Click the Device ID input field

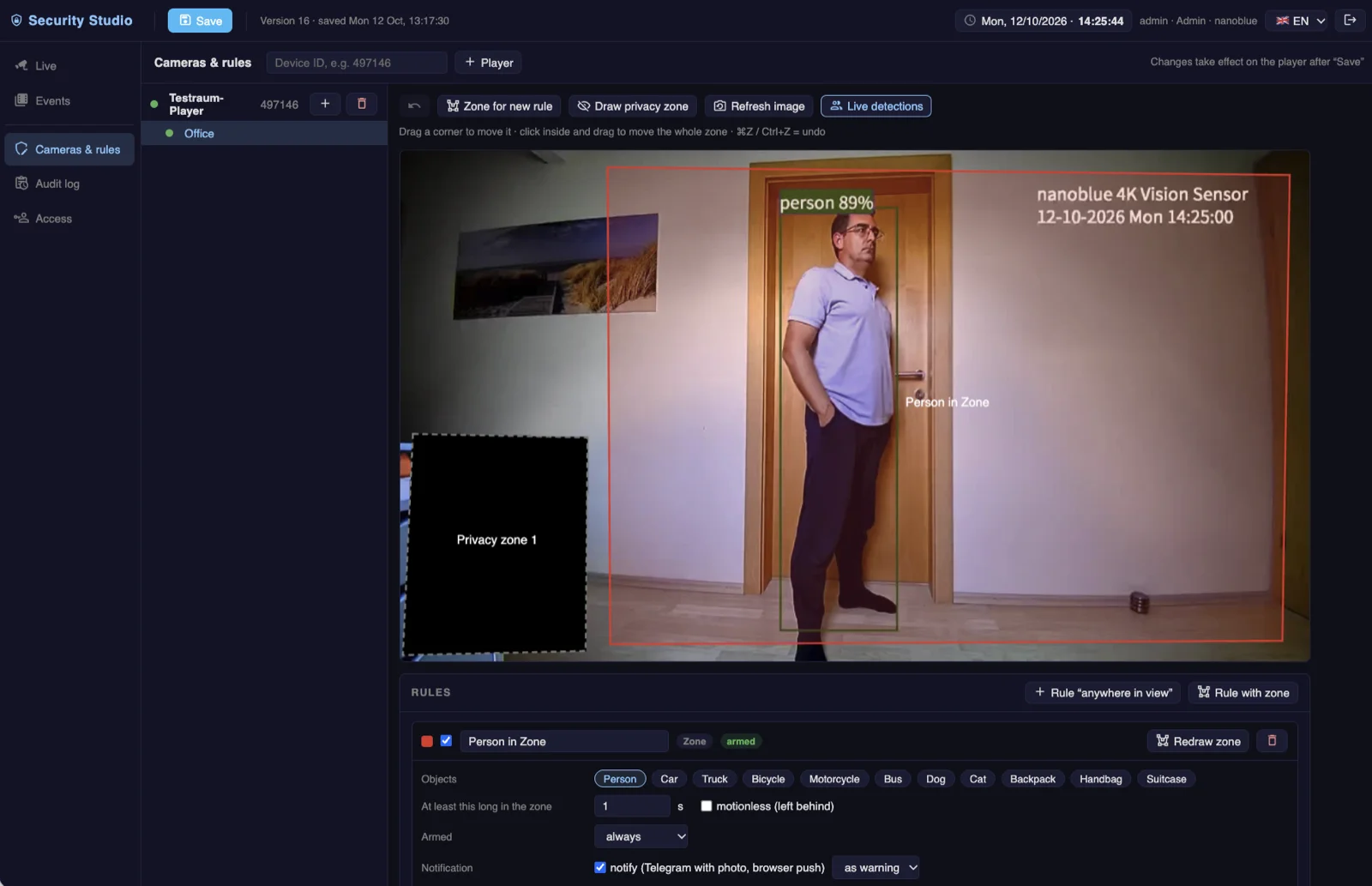click(x=357, y=63)
